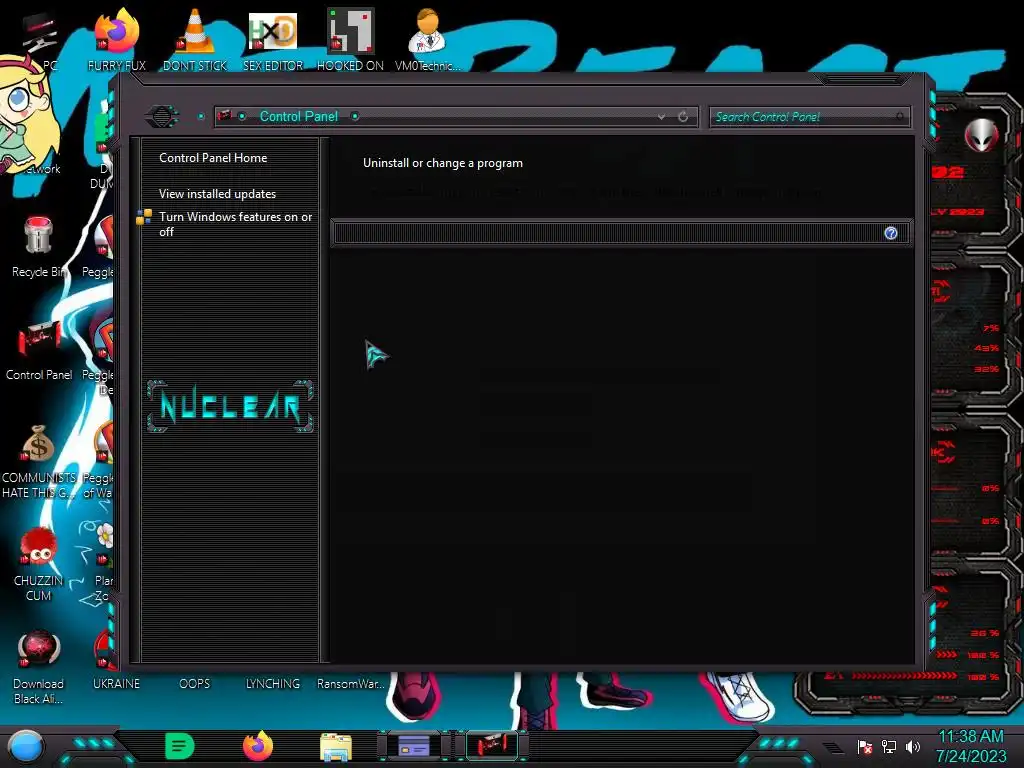Screen dimensions: 1024x768
Task: Select the Control Panel desktop icon
Action: click(x=39, y=350)
